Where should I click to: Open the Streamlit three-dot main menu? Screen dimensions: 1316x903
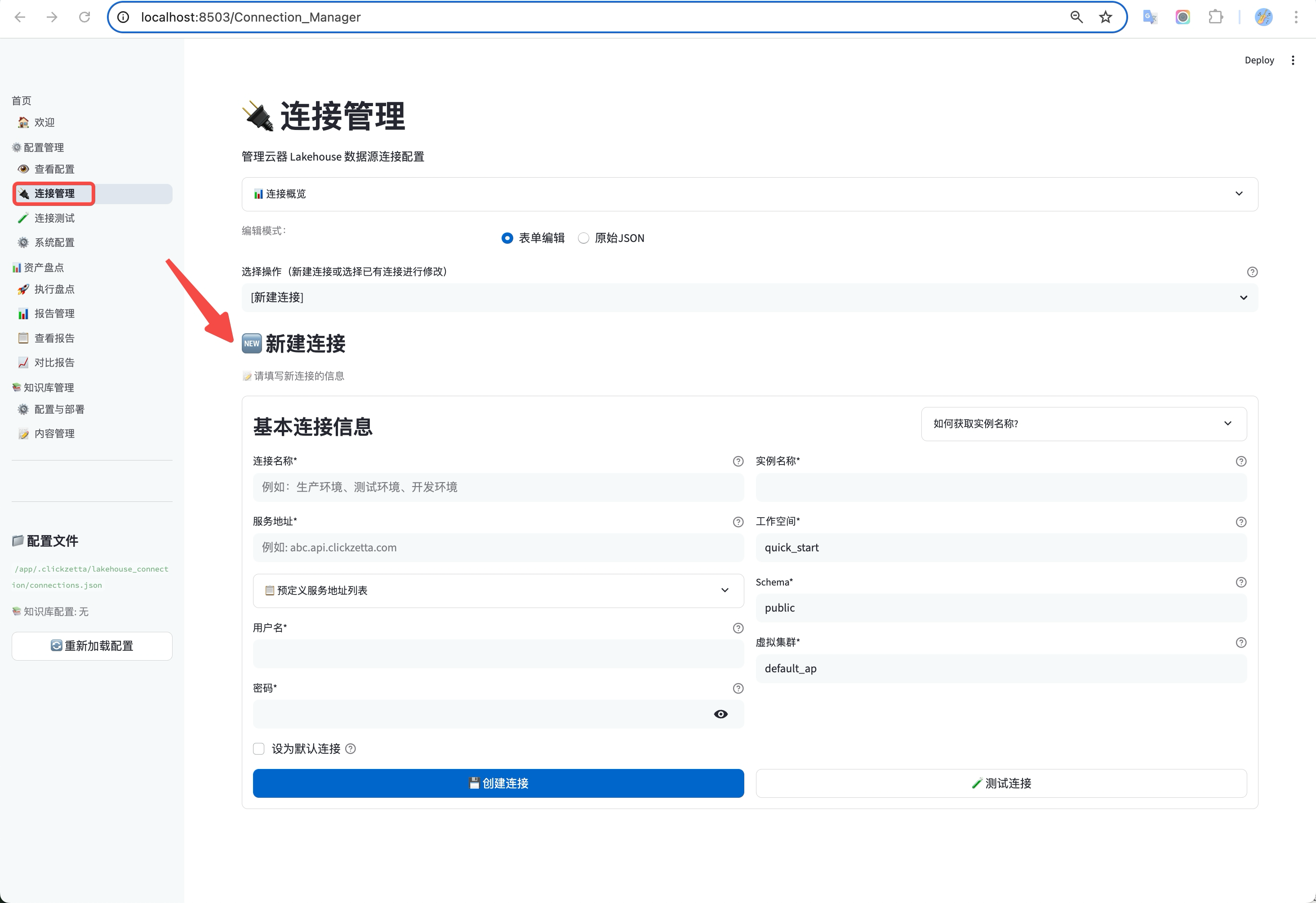[1293, 60]
